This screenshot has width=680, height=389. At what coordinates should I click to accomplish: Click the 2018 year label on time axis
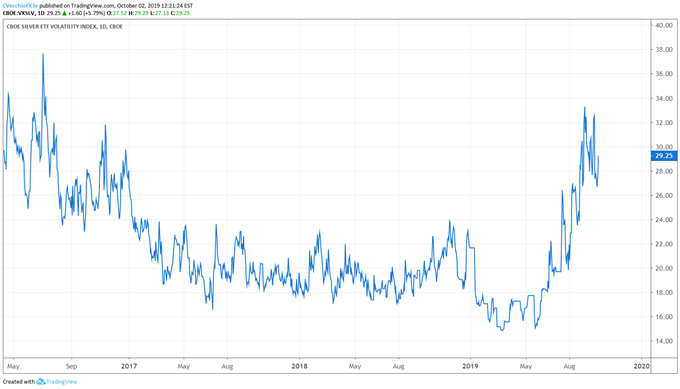pyautogui.click(x=299, y=366)
